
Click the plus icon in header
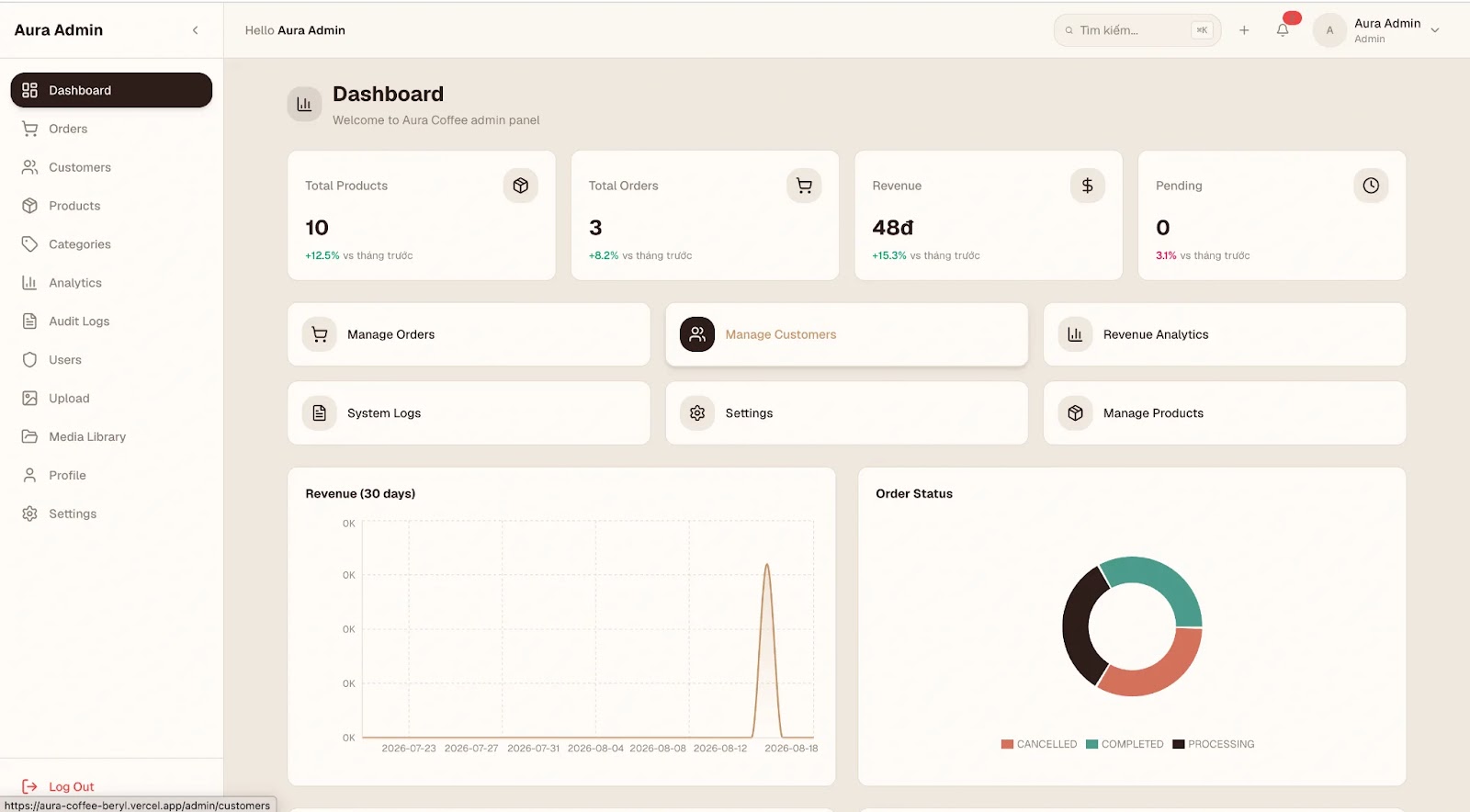click(x=1244, y=30)
